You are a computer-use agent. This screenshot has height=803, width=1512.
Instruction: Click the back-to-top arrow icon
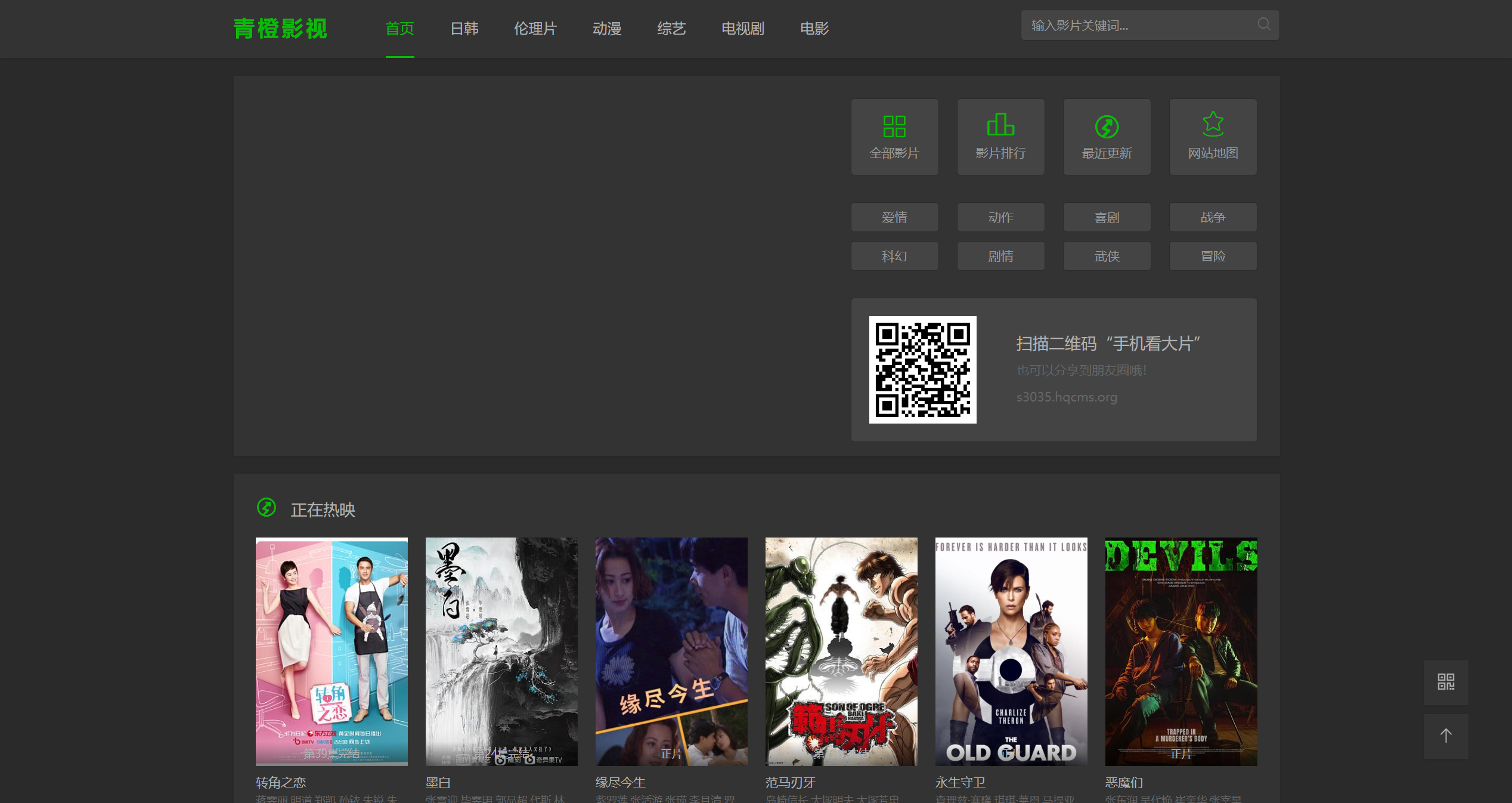coord(1446,736)
